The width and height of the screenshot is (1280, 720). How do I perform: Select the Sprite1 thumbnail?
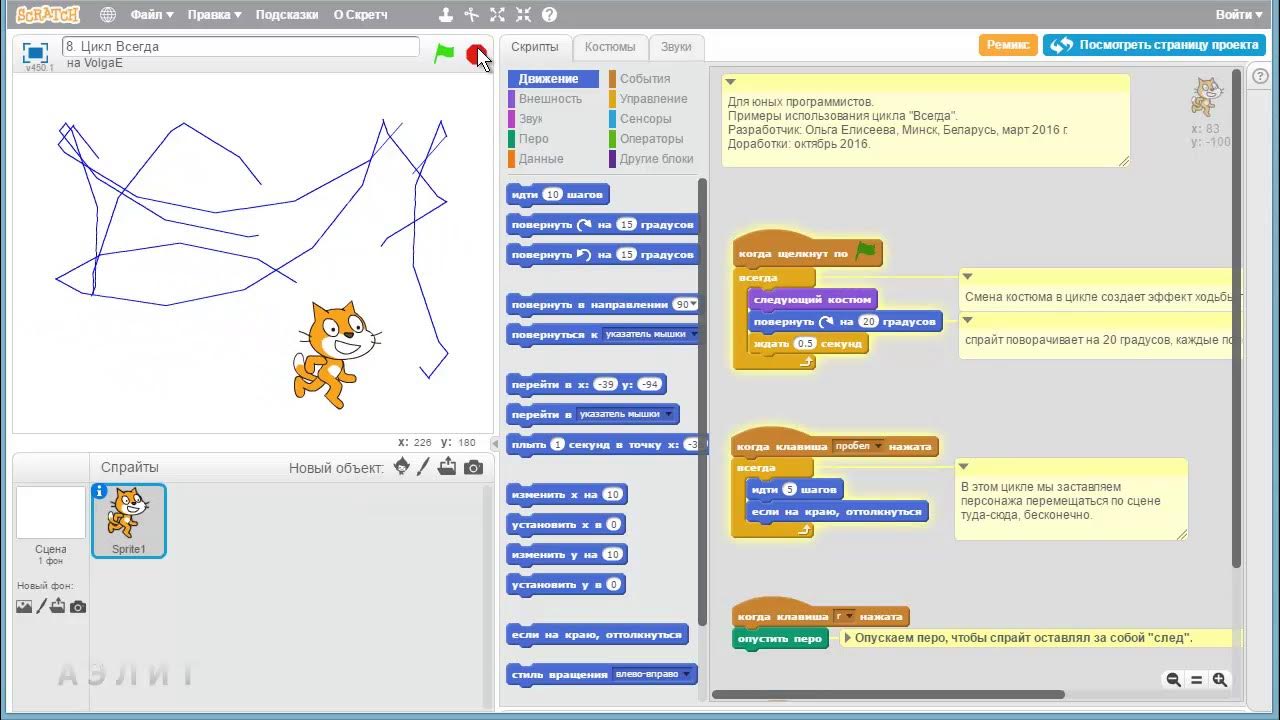click(x=129, y=520)
